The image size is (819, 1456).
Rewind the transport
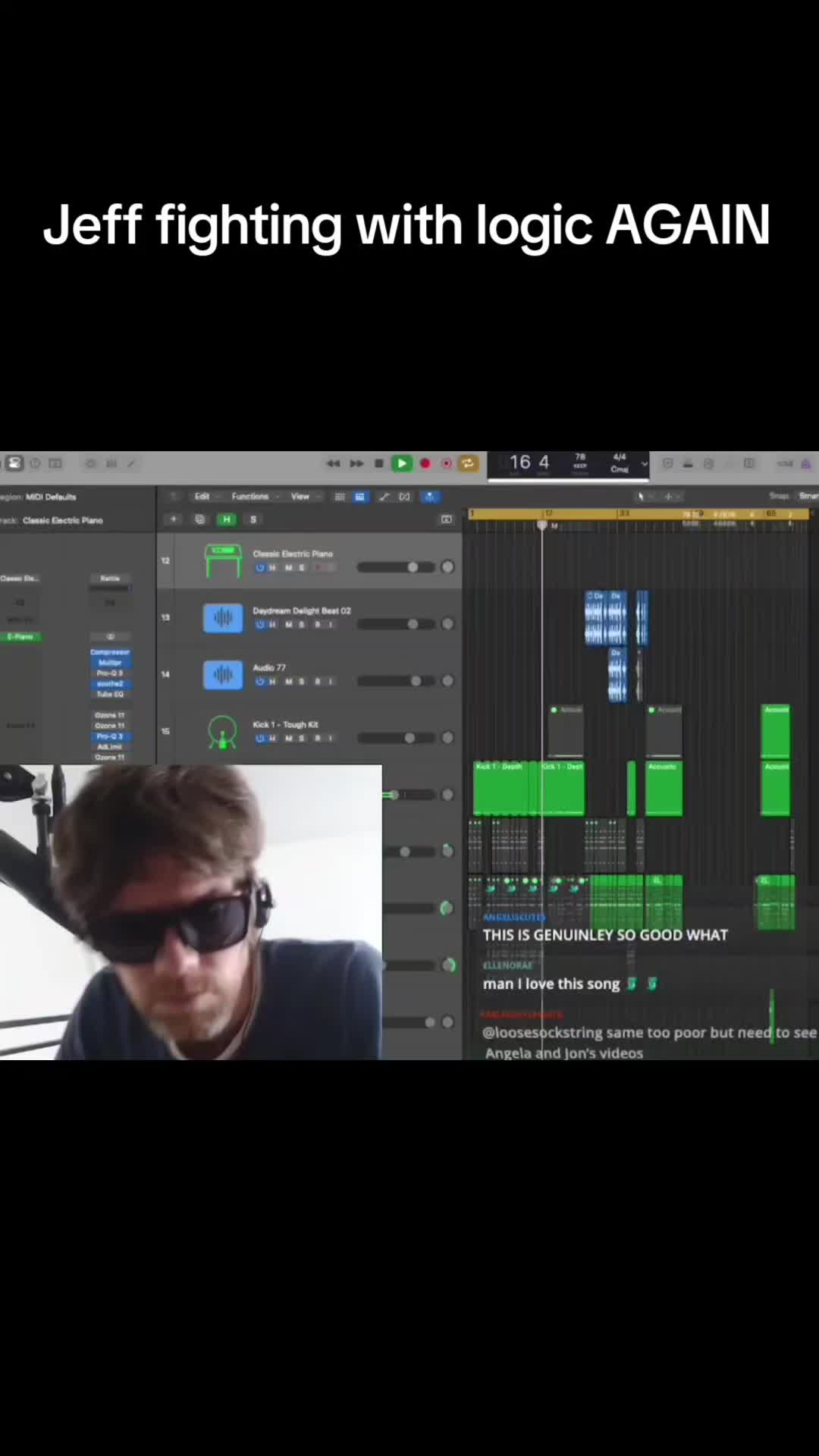(333, 463)
